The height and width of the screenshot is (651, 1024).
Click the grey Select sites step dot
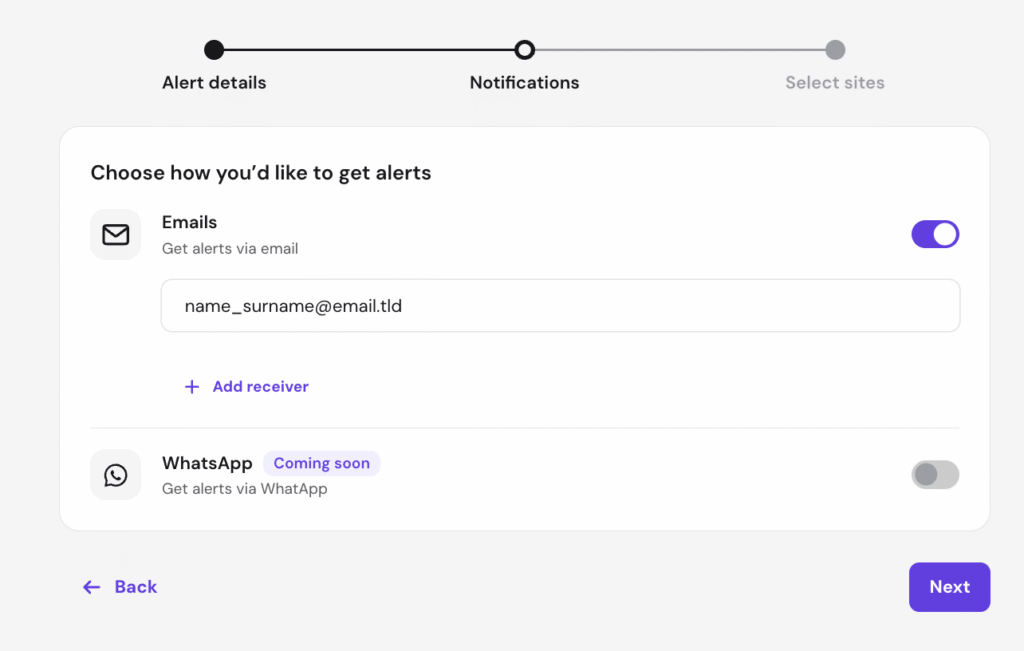pos(835,50)
